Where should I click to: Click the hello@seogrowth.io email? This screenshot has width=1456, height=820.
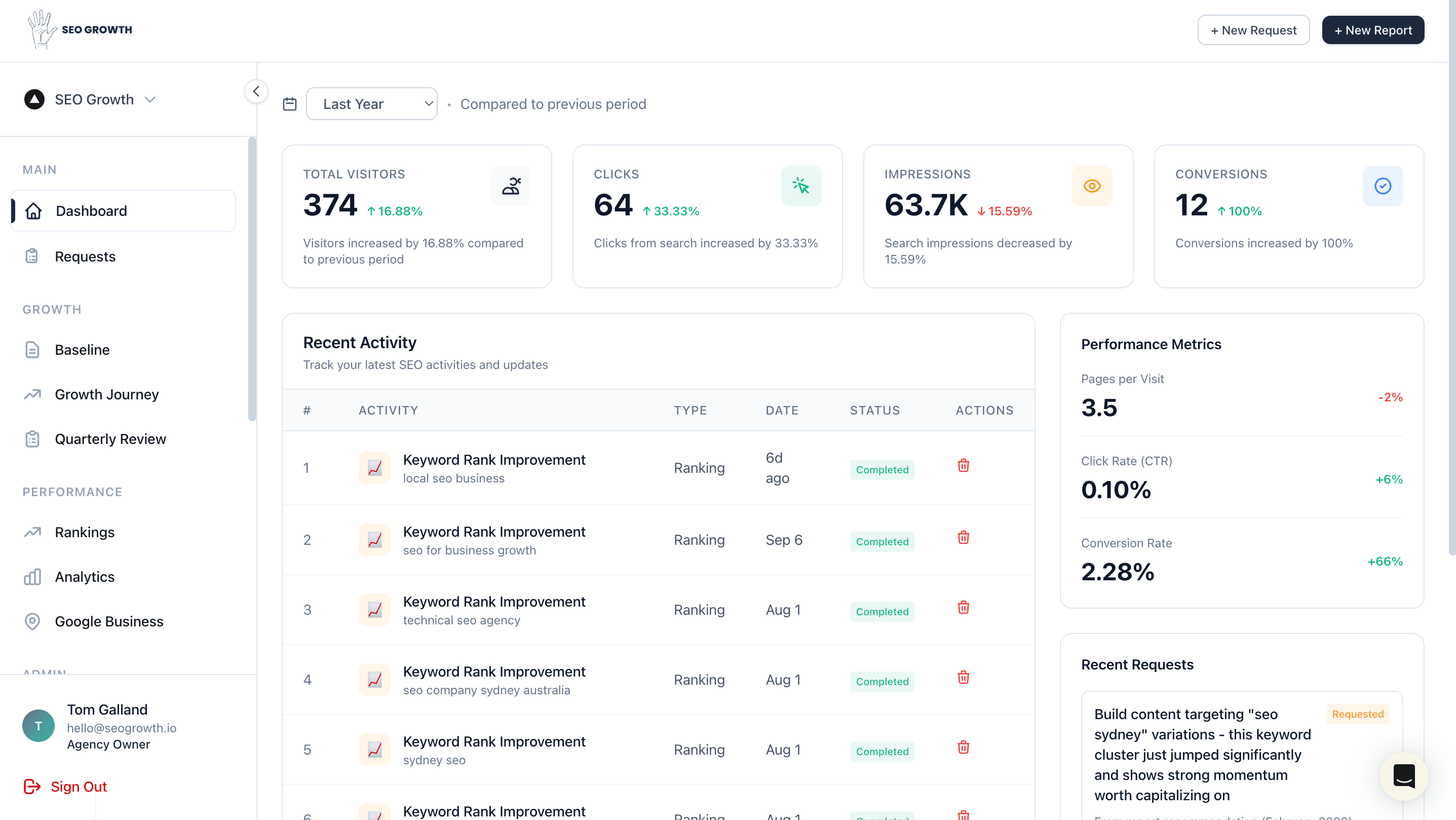point(122,728)
